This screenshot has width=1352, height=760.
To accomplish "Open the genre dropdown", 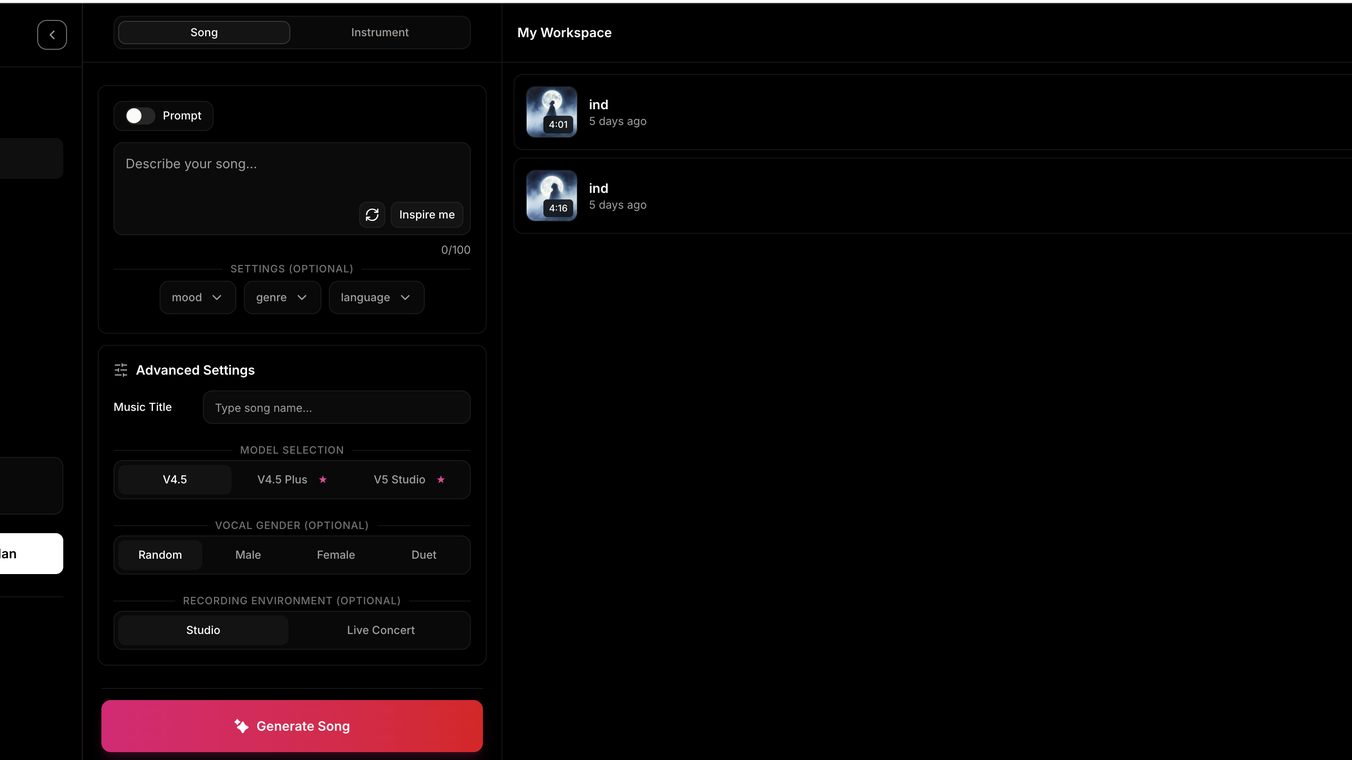I will [282, 297].
